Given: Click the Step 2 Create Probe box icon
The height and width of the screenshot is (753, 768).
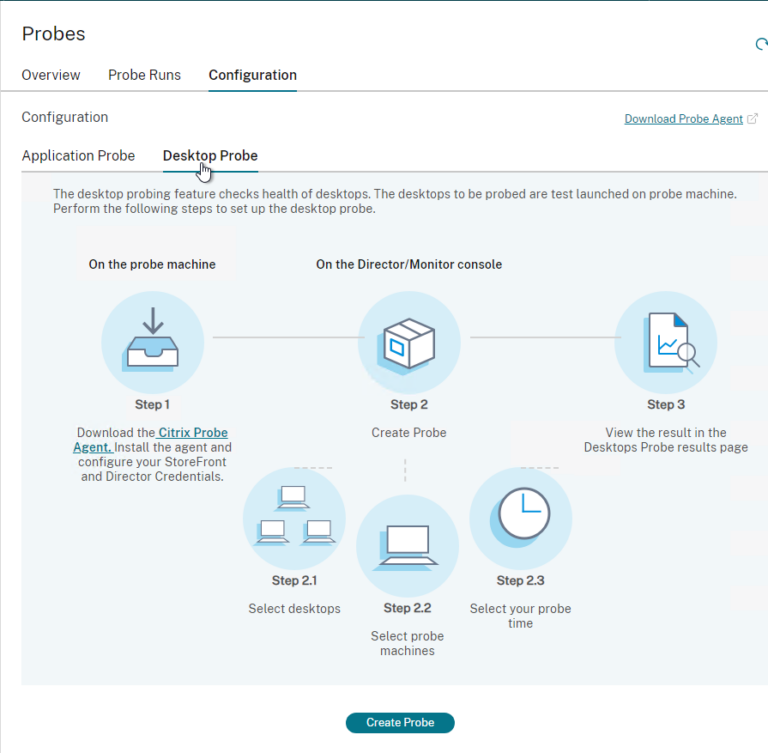Looking at the screenshot, I should pos(409,341).
